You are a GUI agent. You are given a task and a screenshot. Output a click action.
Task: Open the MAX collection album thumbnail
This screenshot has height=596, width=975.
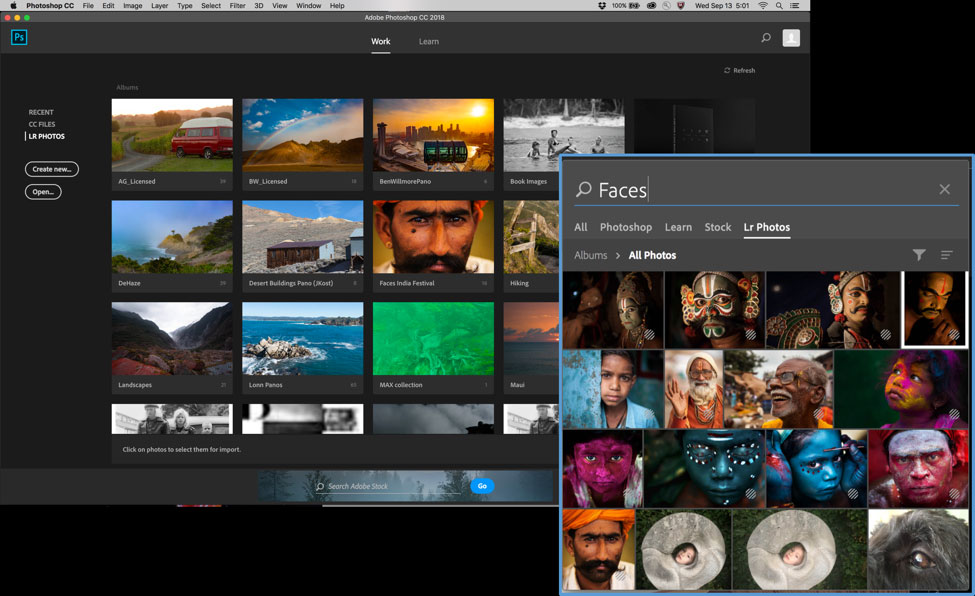(433, 338)
